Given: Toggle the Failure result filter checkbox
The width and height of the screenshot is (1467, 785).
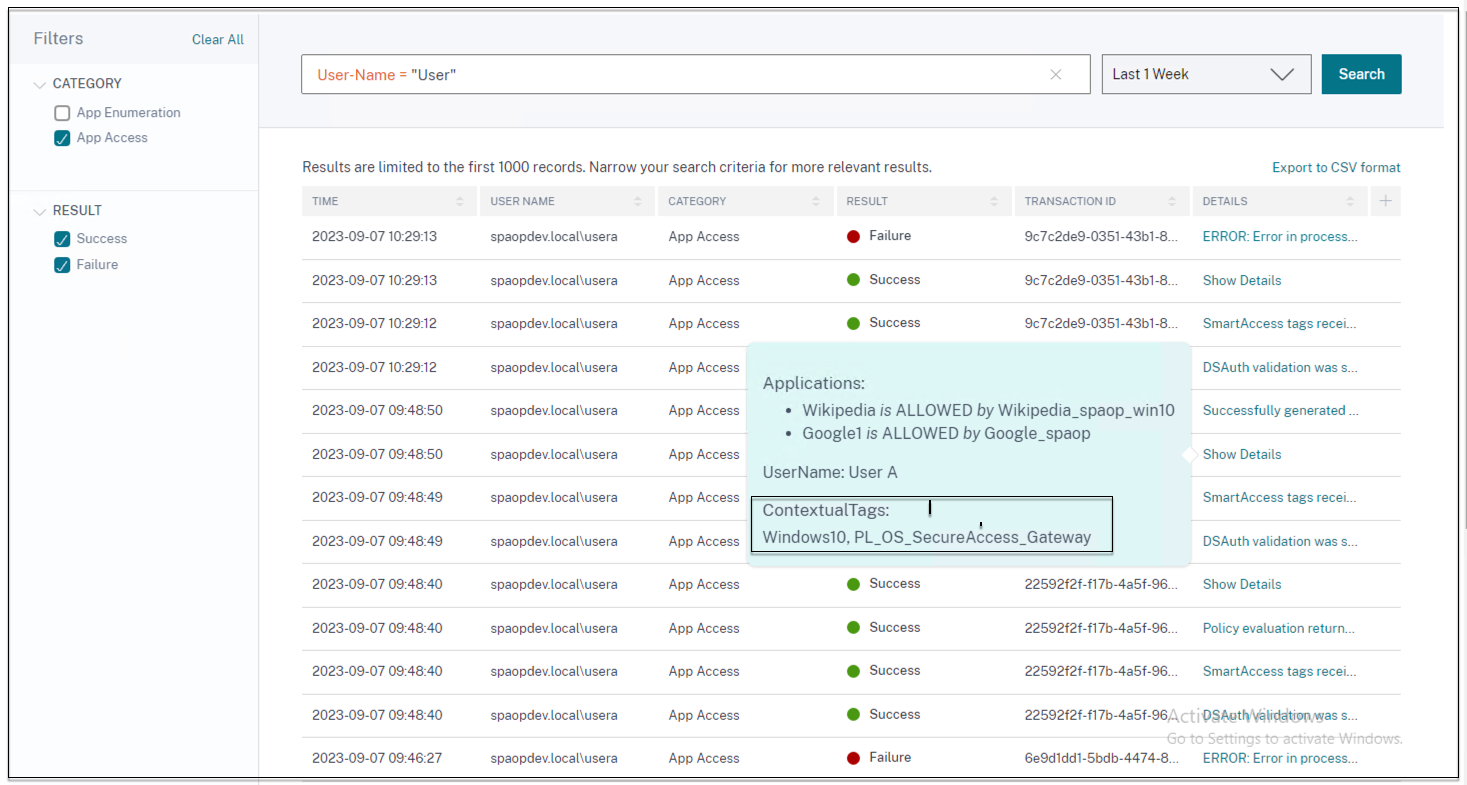Looking at the screenshot, I should click(x=62, y=265).
